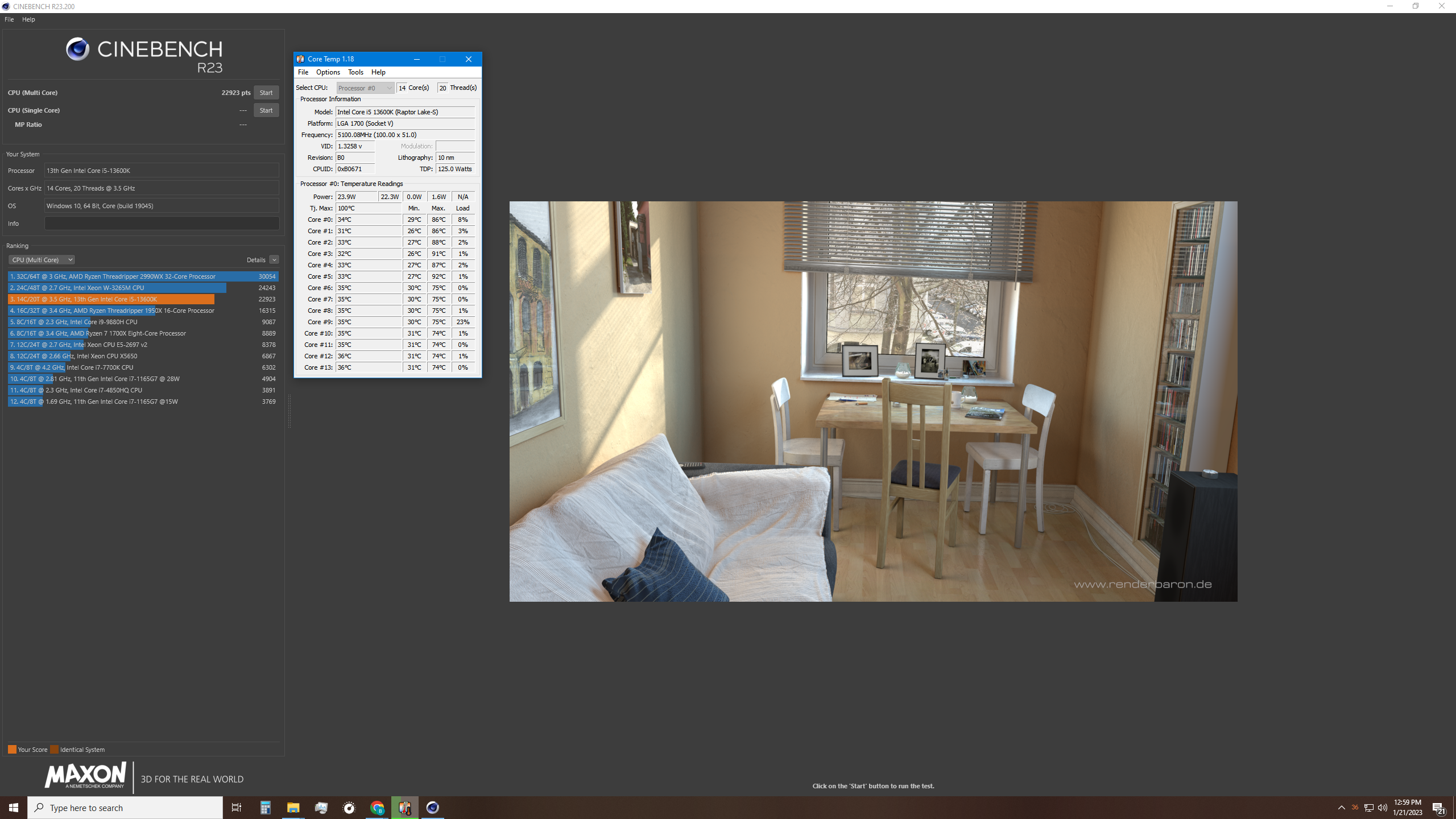Screen dimensions: 1456x819
Task: Launch Calculator from the taskbar
Action: (266, 808)
